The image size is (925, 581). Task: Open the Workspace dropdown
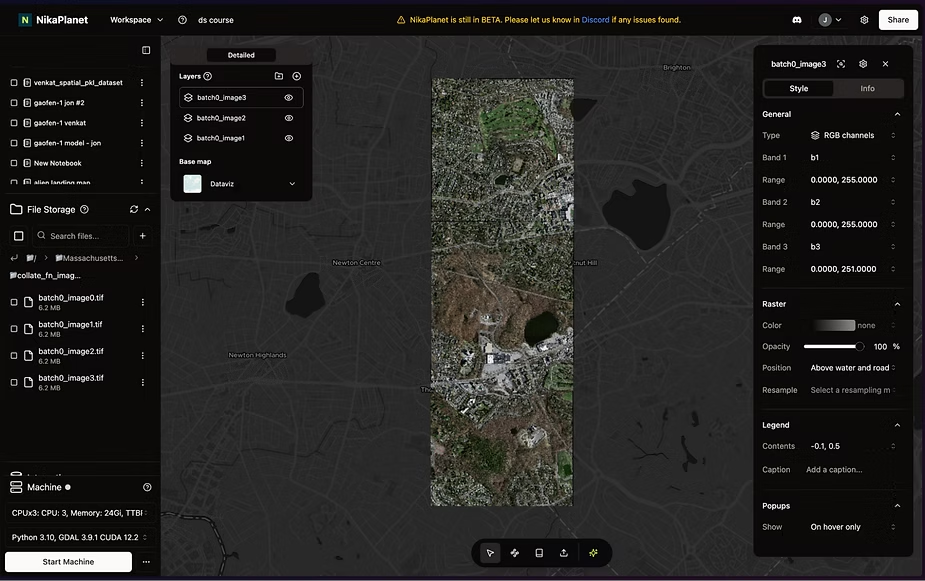pyautogui.click(x=136, y=20)
